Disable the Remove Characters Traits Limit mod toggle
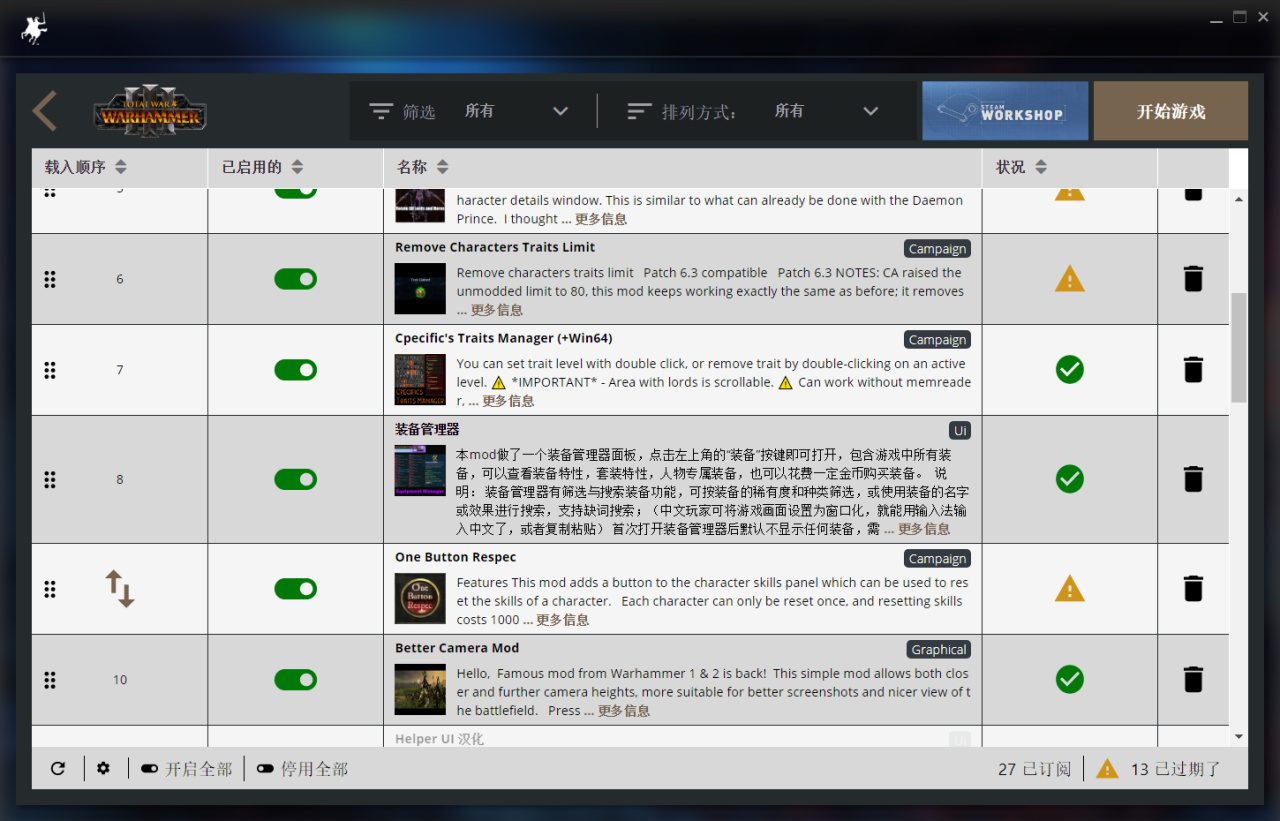Image resolution: width=1280 pixels, height=821 pixels. coord(295,279)
